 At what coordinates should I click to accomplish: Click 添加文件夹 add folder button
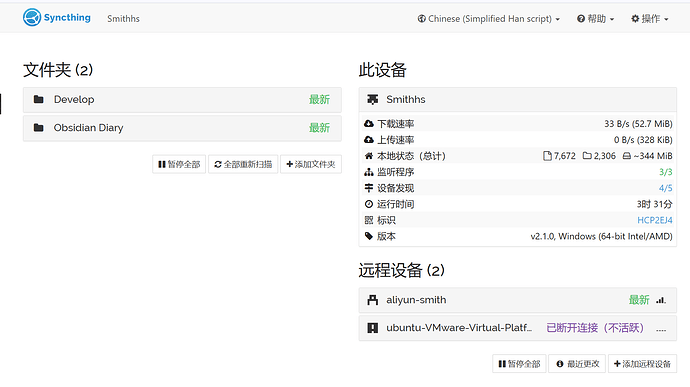(311, 164)
